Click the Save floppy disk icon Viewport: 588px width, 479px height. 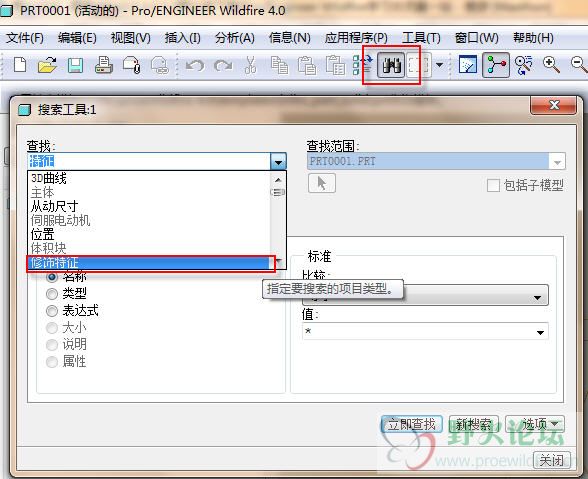pos(75,65)
